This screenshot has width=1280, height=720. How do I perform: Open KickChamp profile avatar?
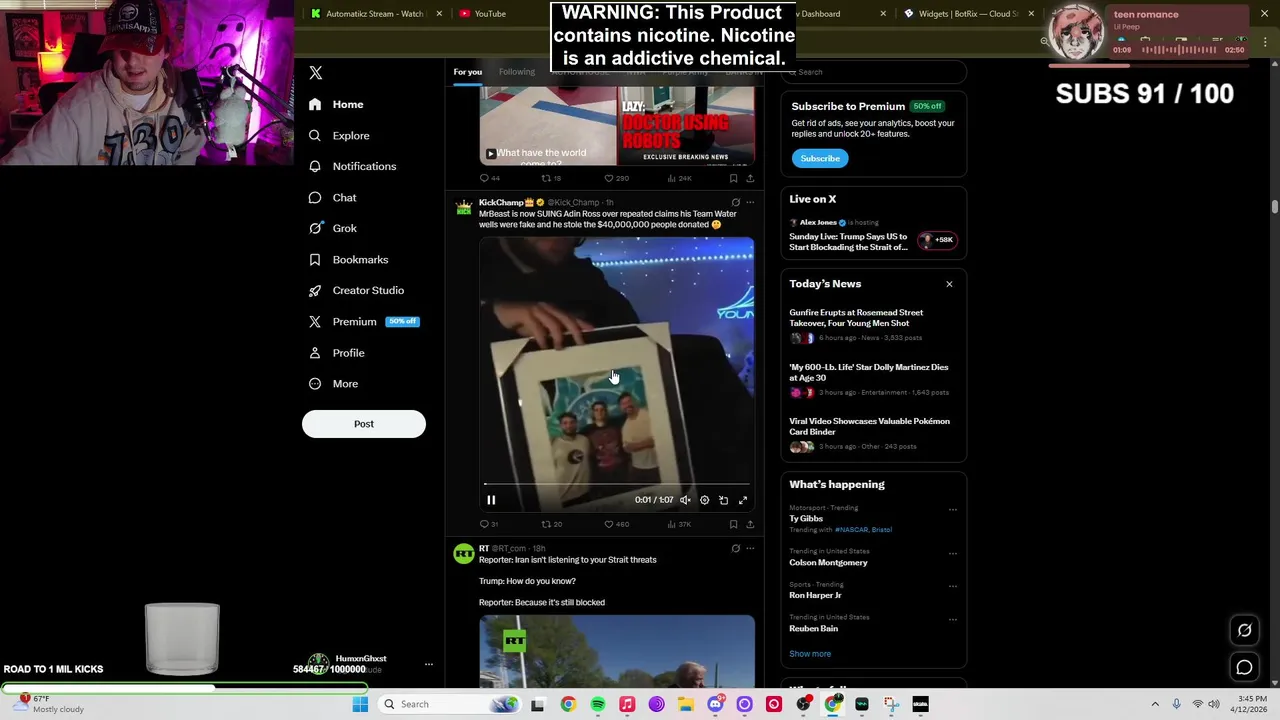pyautogui.click(x=464, y=208)
